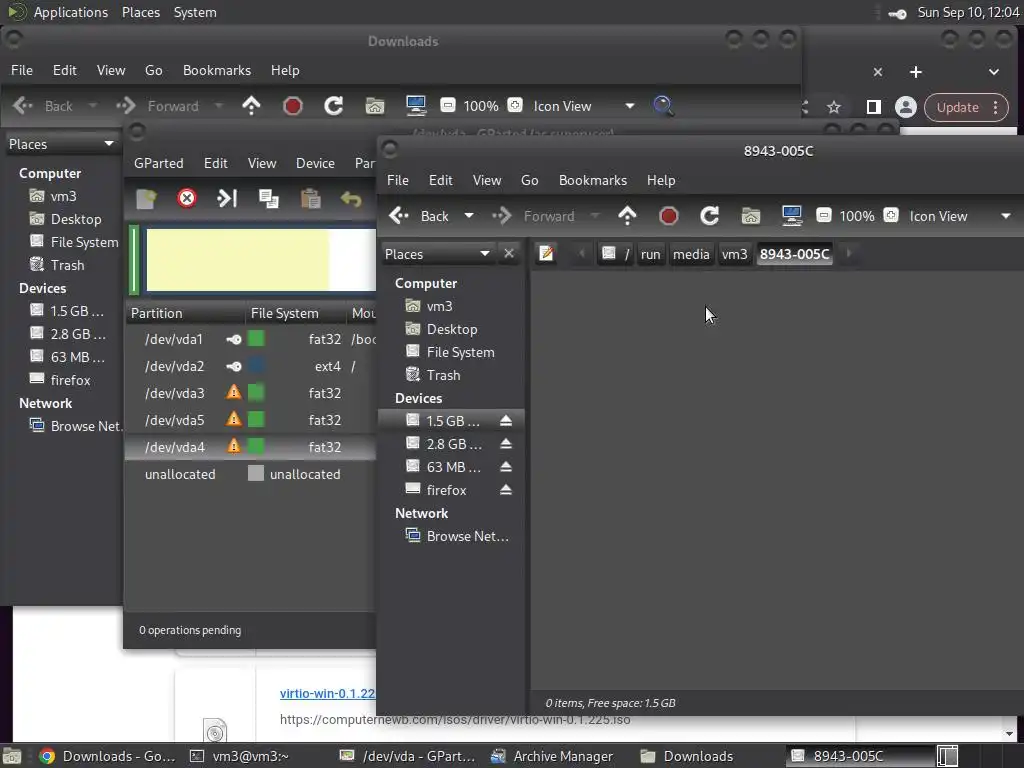
Task: Zoom out in Downloads window
Action: 448,105
